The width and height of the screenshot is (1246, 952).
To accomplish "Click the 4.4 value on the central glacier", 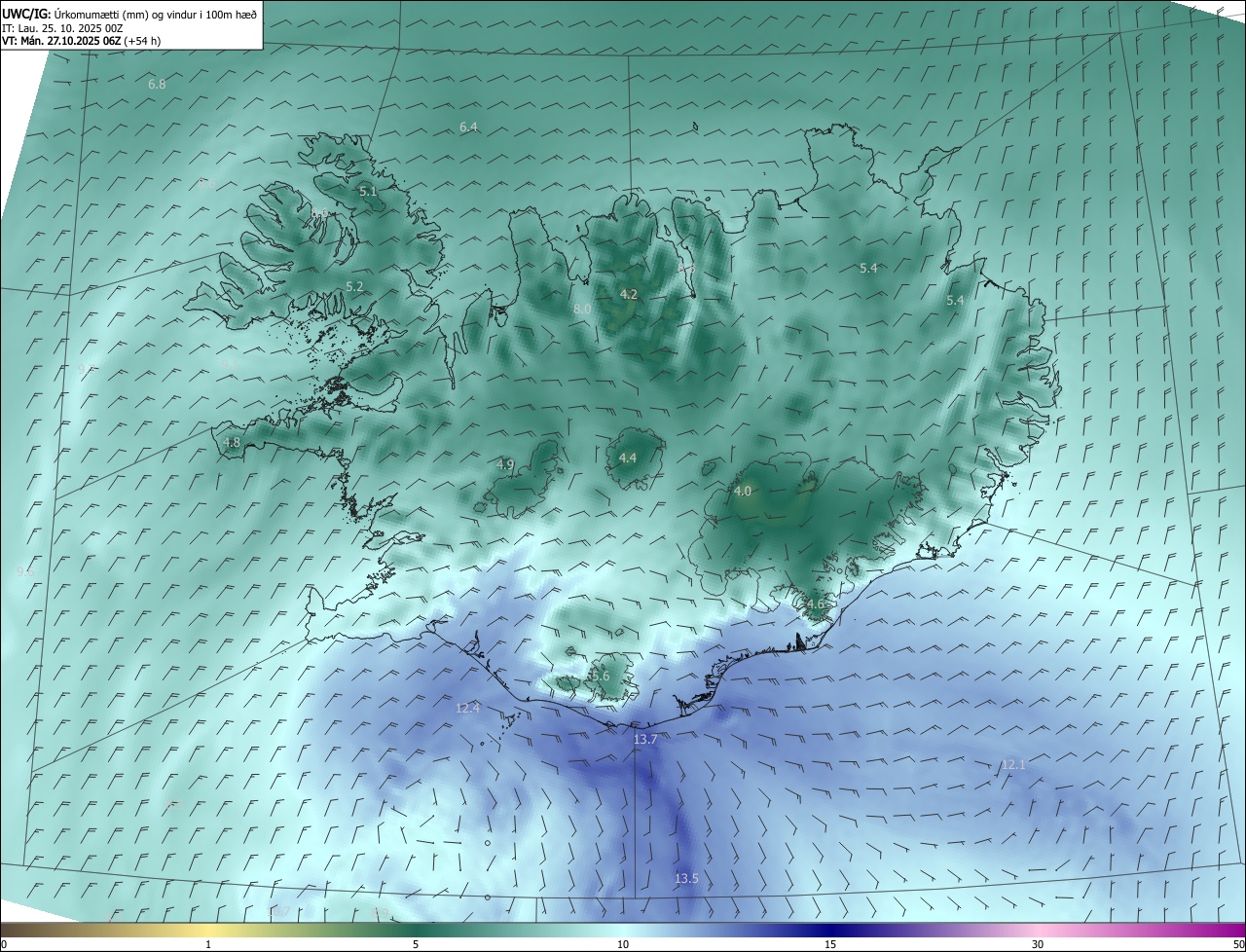I will (x=628, y=458).
